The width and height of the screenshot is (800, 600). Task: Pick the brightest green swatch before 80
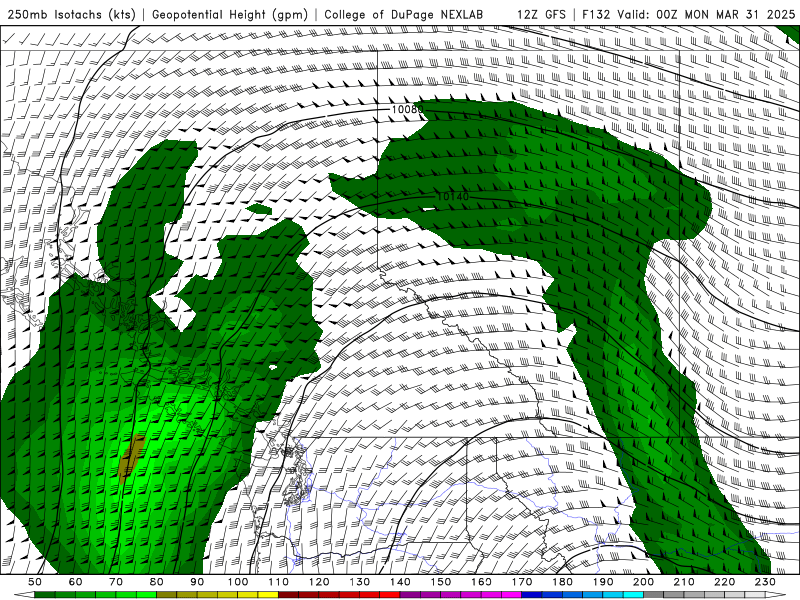(146, 595)
